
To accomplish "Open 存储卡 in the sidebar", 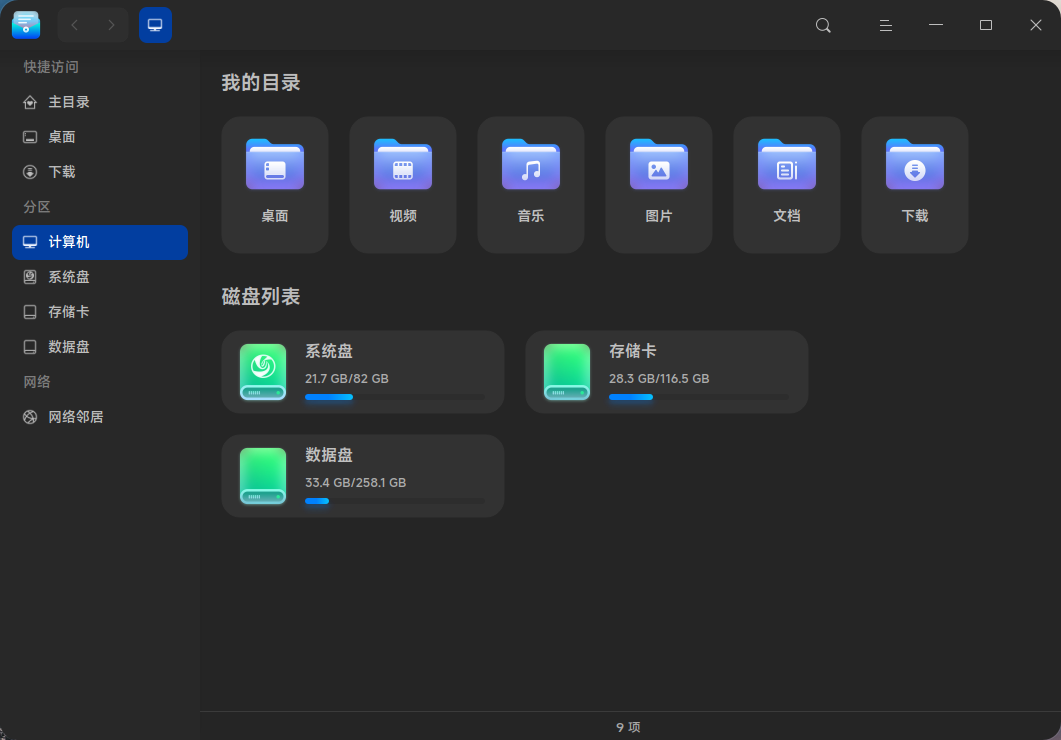I will click(x=100, y=312).
